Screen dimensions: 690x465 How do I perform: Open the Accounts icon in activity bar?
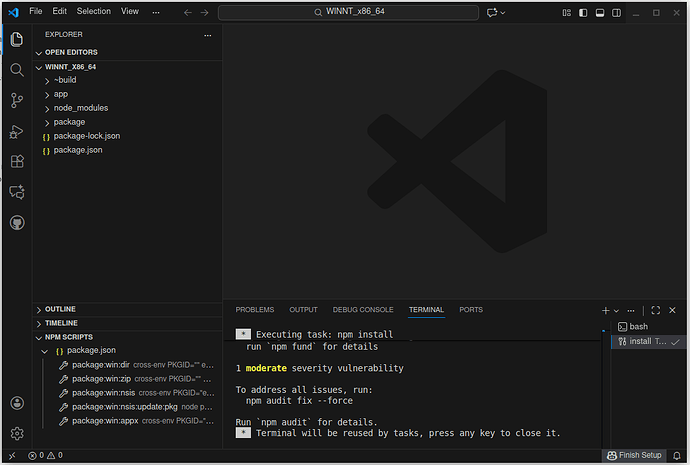click(17, 403)
